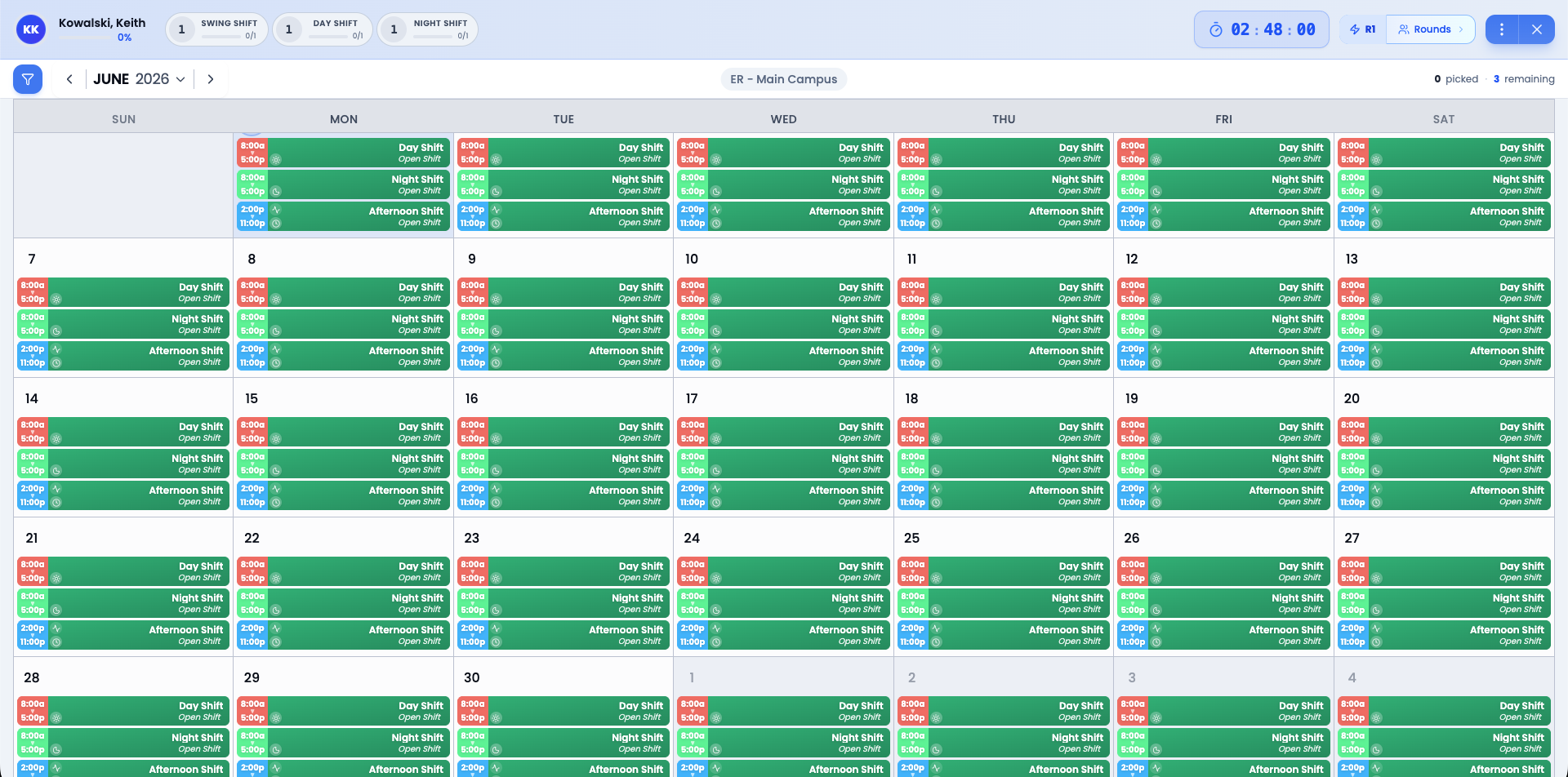Click the pulse icon on Monday 22 Afternoon Shift
The image size is (1568, 777).
pos(276,628)
